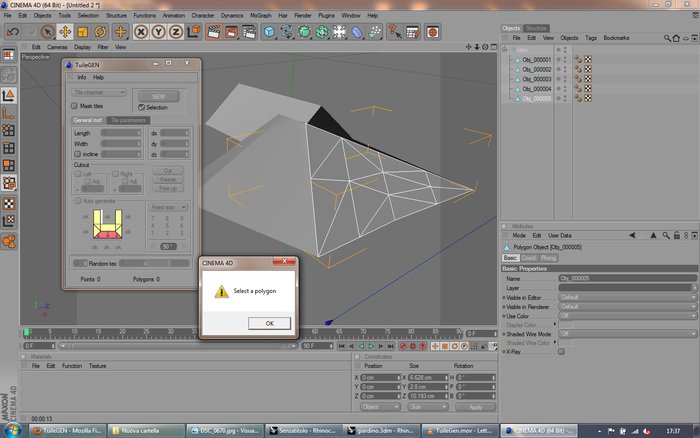Open the deformer objects icon
This screenshot has height=438, width=700.
pos(357,32)
